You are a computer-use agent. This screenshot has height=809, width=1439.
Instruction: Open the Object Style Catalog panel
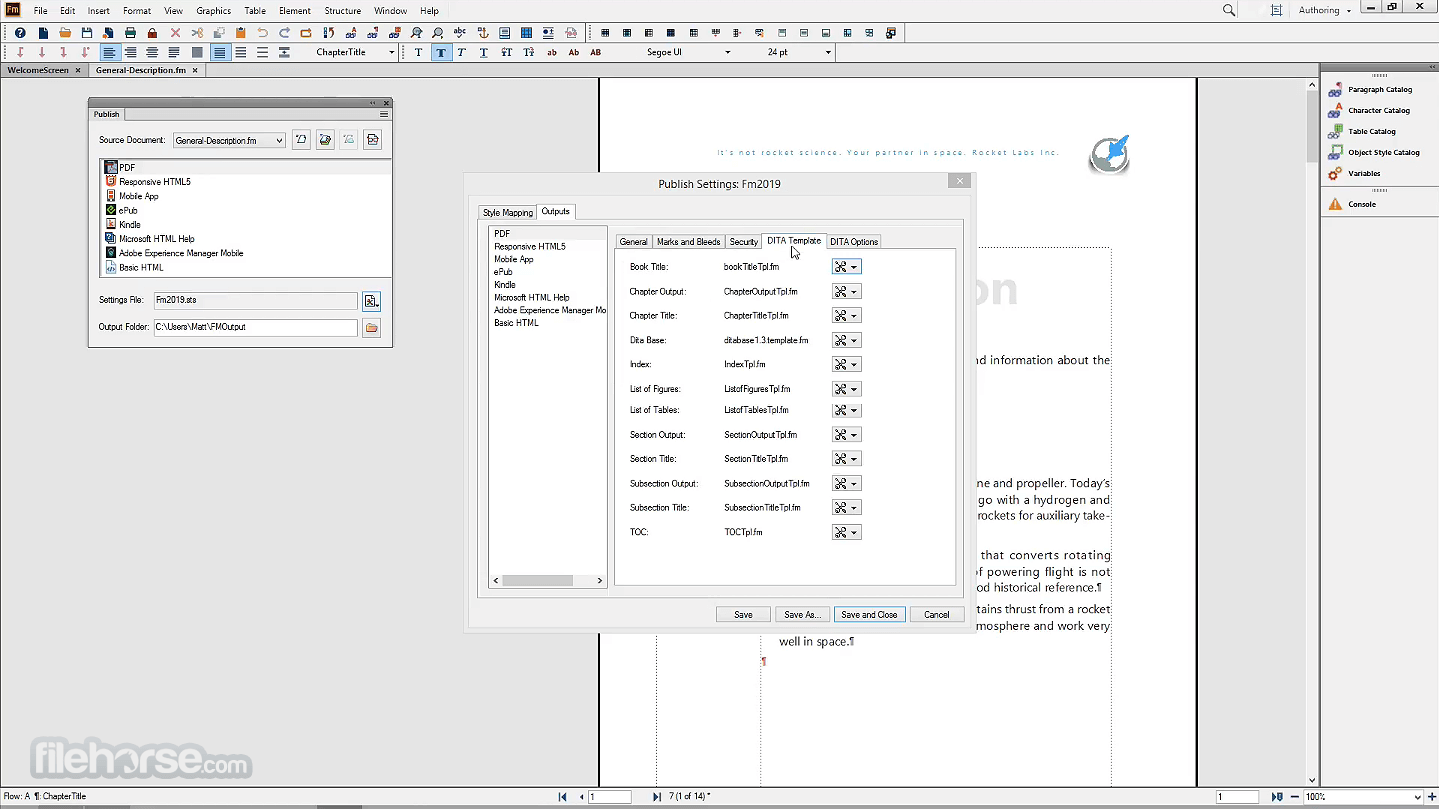tap(1383, 152)
